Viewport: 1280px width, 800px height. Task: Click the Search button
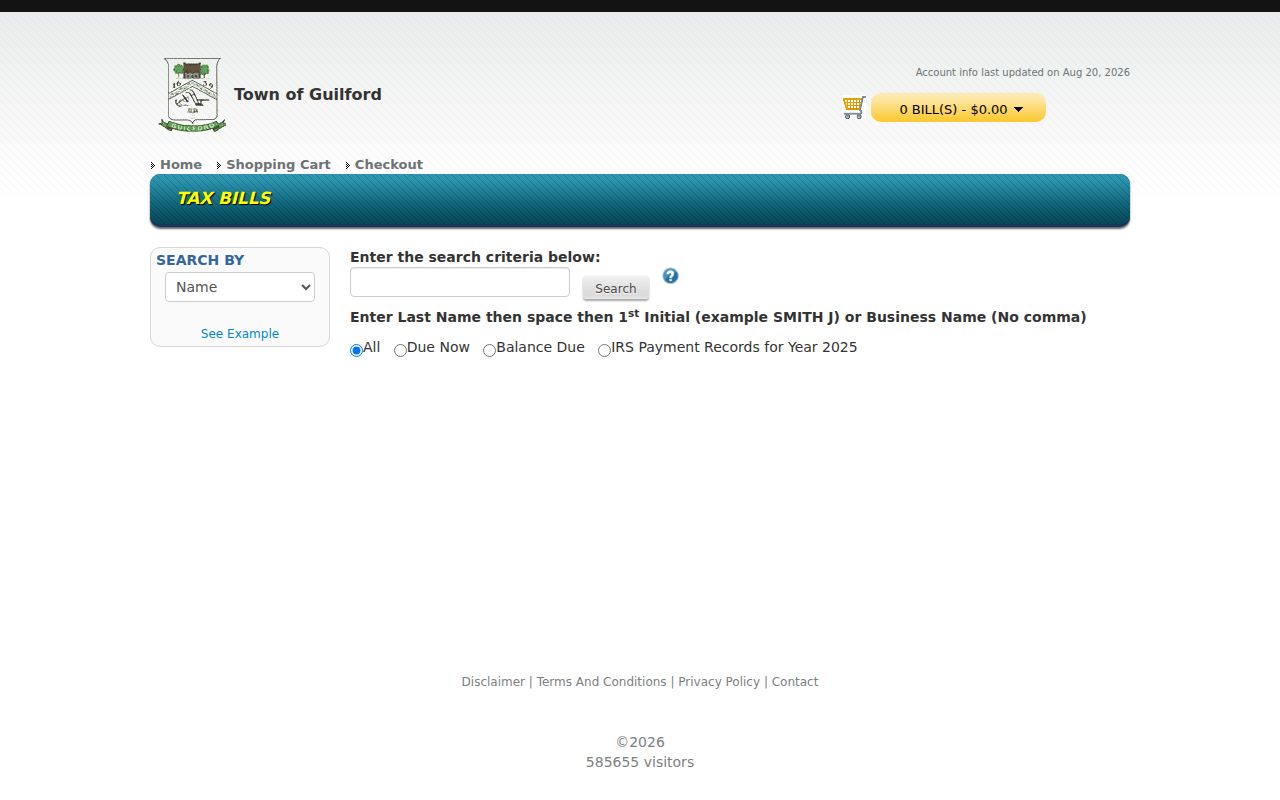[x=616, y=288]
